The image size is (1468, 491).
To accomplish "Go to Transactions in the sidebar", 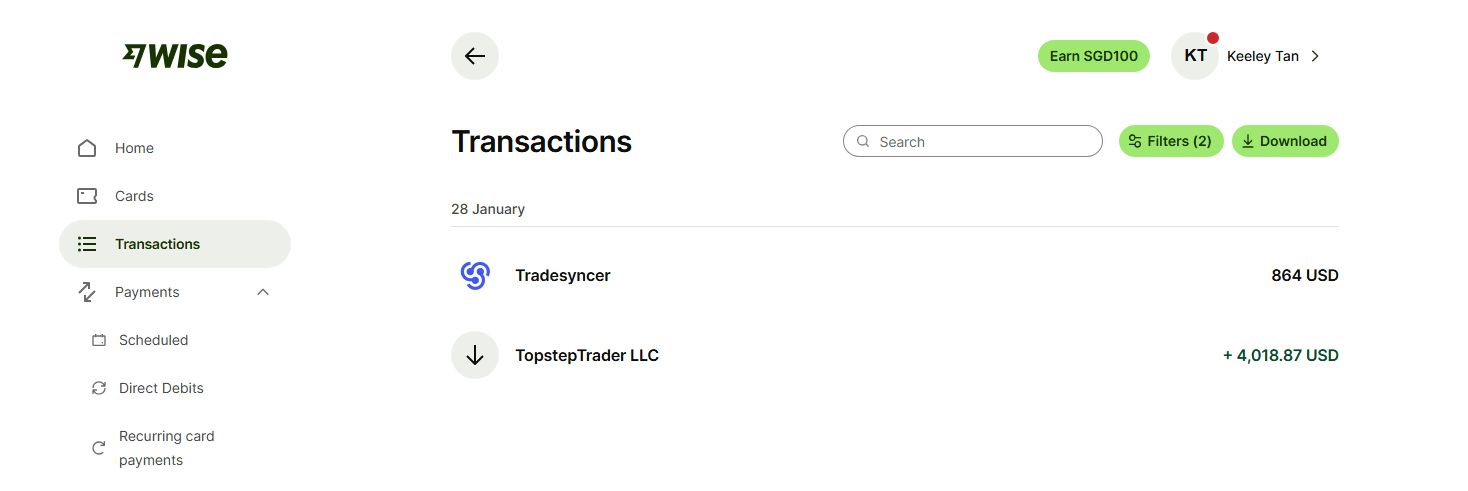I will [157, 244].
